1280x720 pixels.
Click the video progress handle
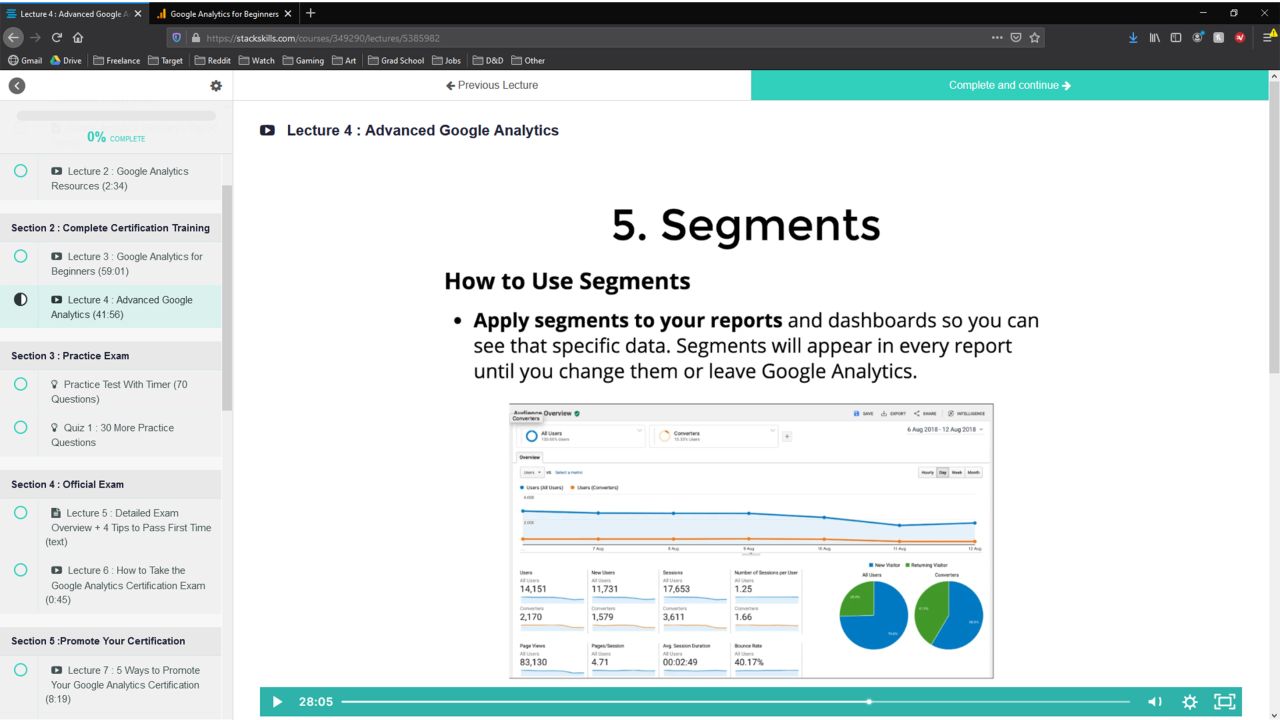(x=868, y=702)
